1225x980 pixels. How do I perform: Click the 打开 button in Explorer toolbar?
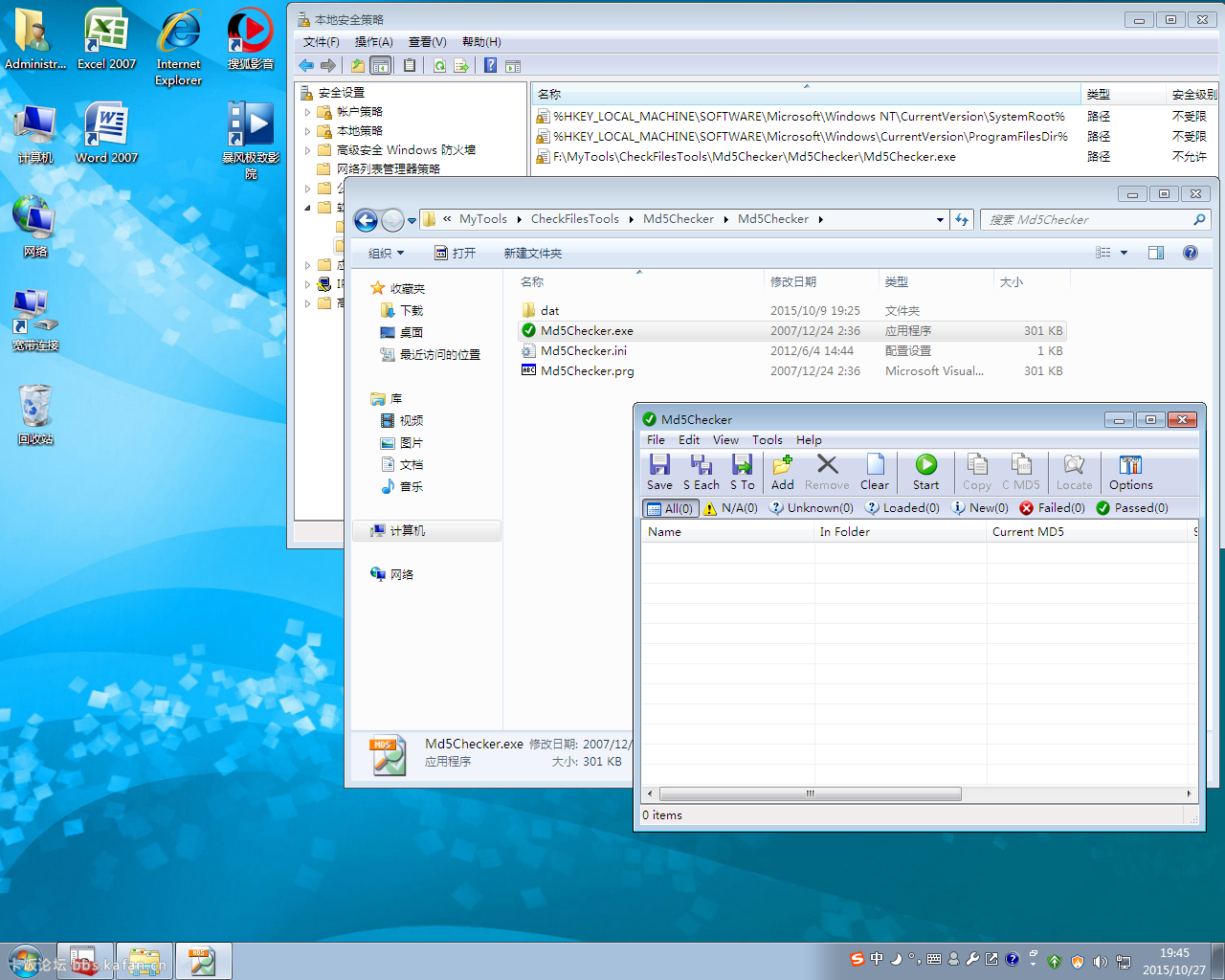(x=455, y=253)
